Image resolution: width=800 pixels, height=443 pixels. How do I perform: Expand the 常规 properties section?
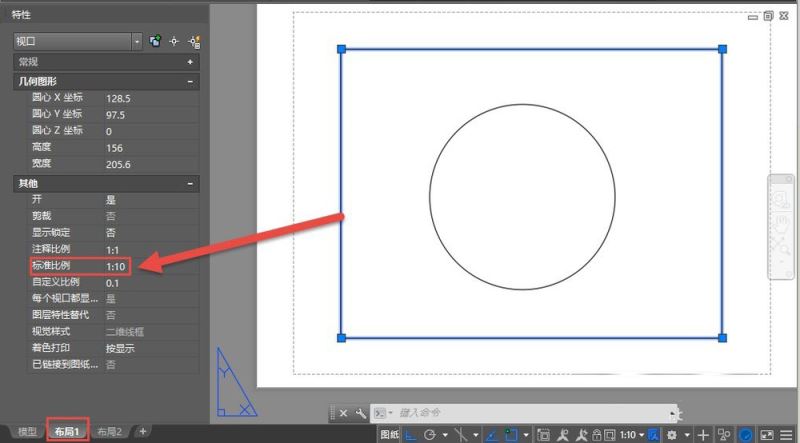click(190, 62)
